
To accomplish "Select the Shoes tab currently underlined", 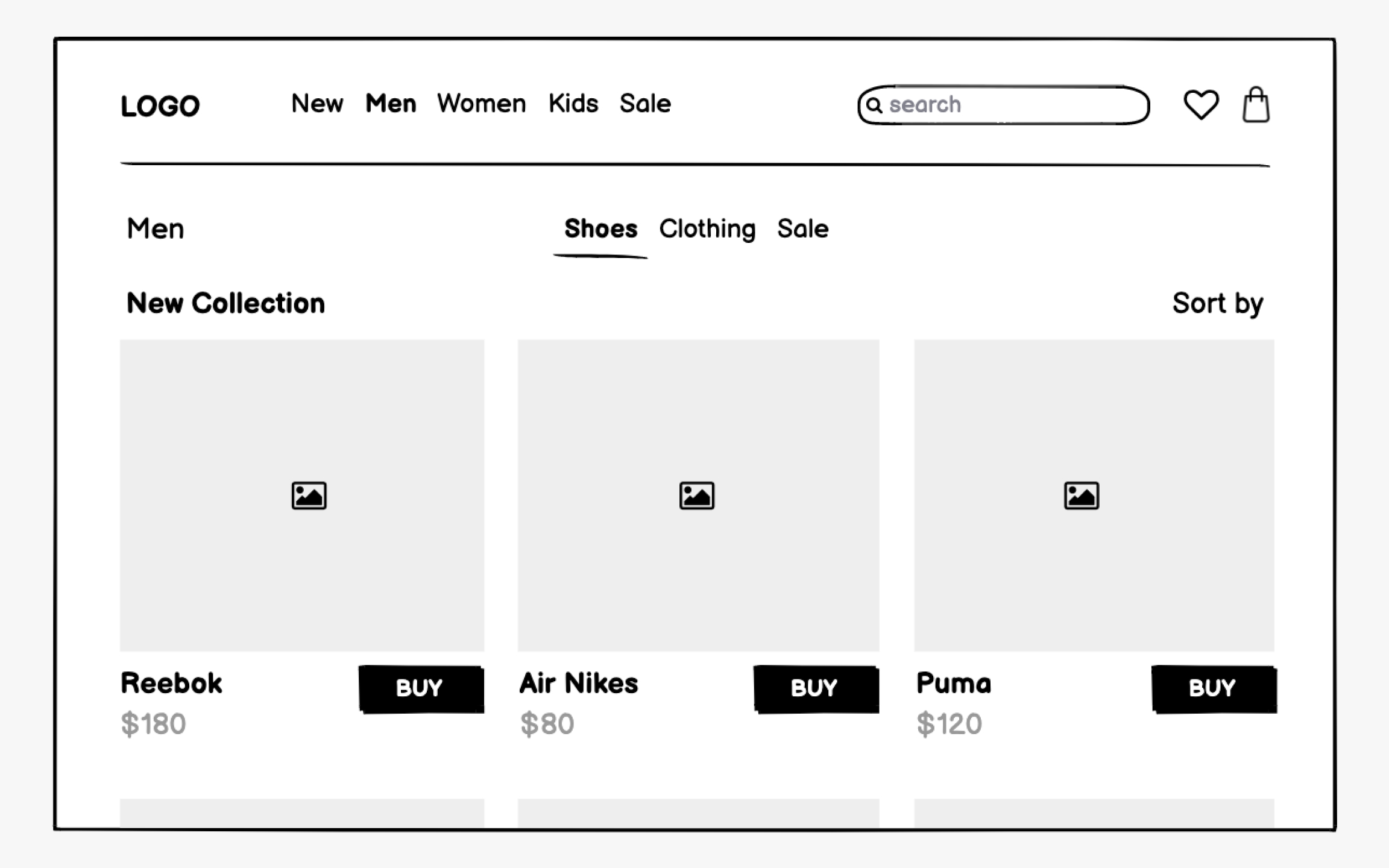I will pos(600,228).
